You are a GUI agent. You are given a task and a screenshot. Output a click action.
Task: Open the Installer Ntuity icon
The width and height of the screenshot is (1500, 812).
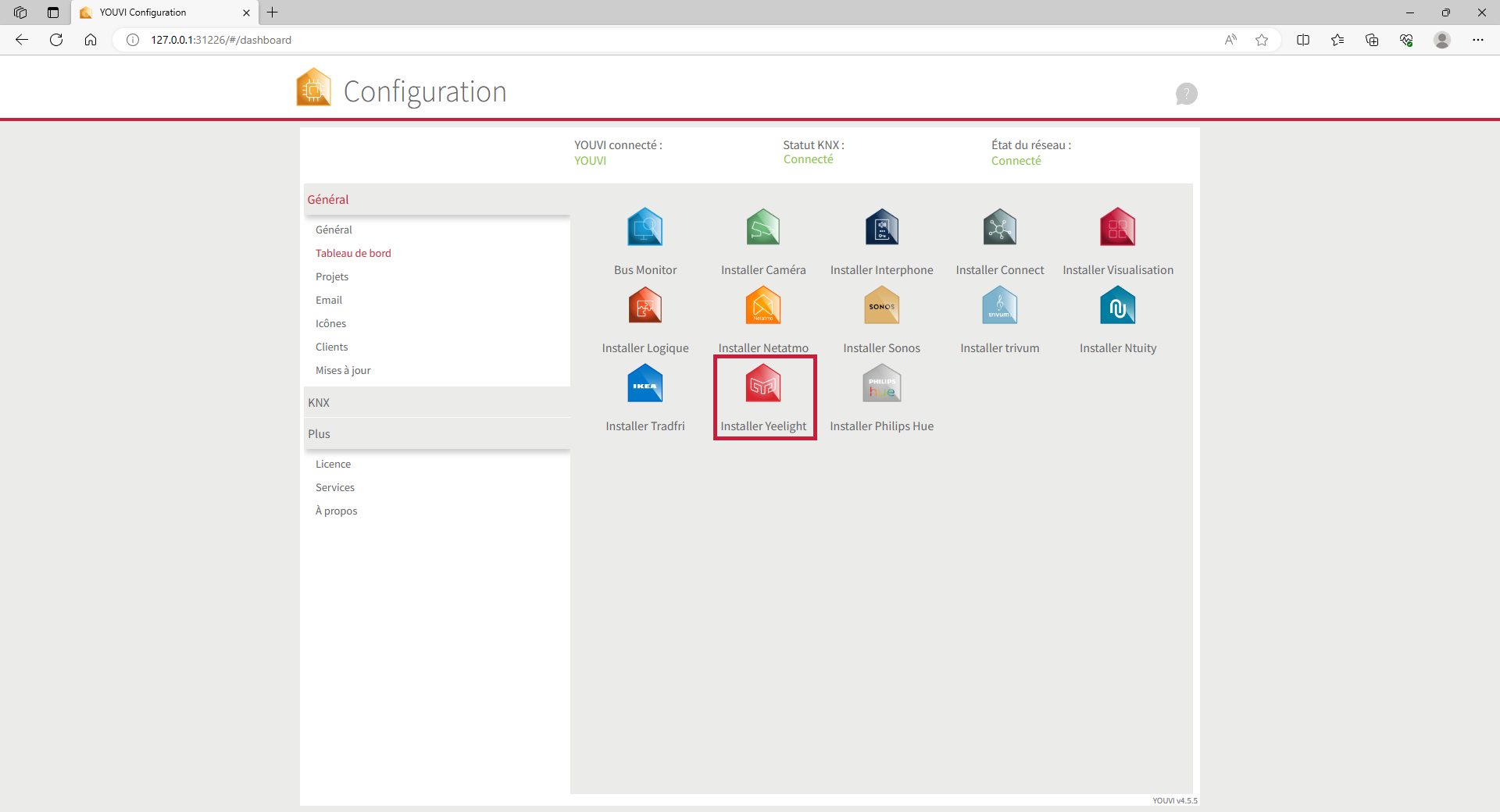[x=1118, y=305]
